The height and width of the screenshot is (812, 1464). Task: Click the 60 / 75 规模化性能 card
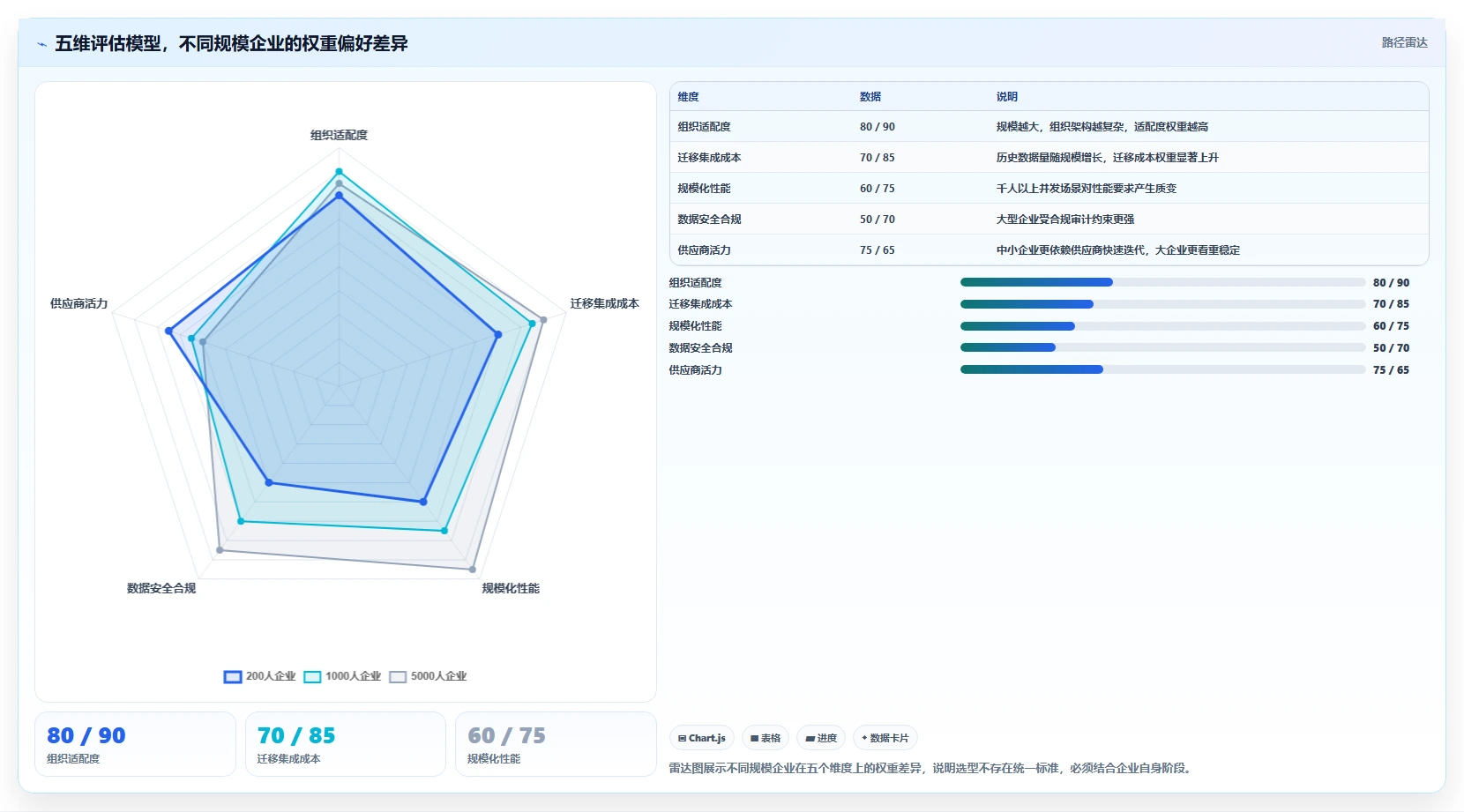pos(556,744)
